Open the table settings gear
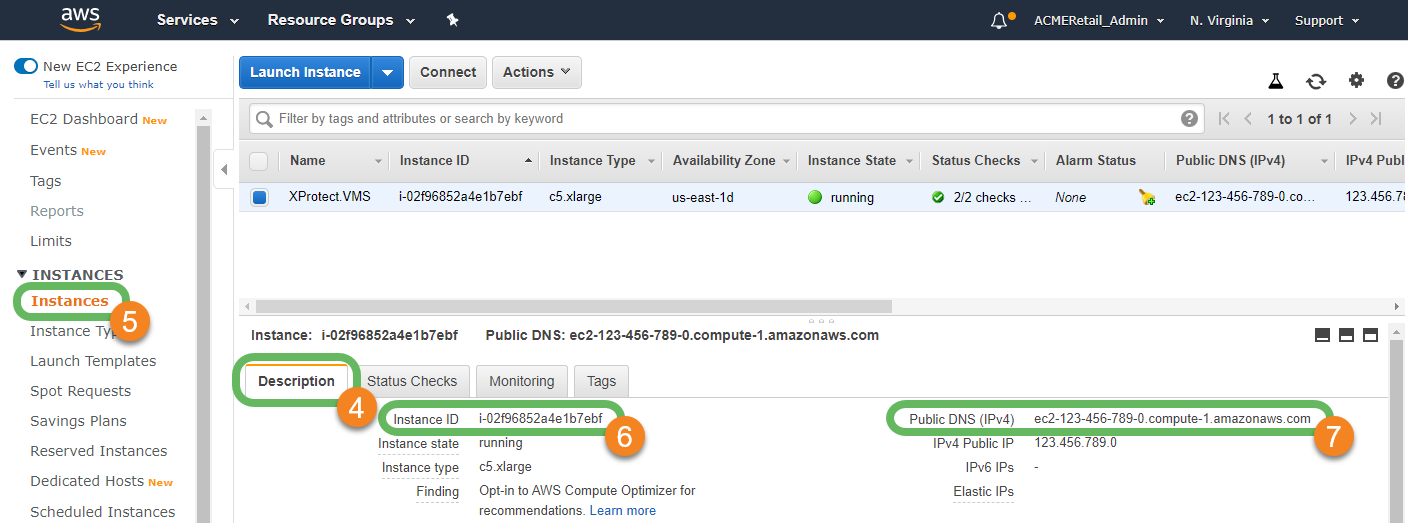1408x523 pixels. click(1356, 81)
